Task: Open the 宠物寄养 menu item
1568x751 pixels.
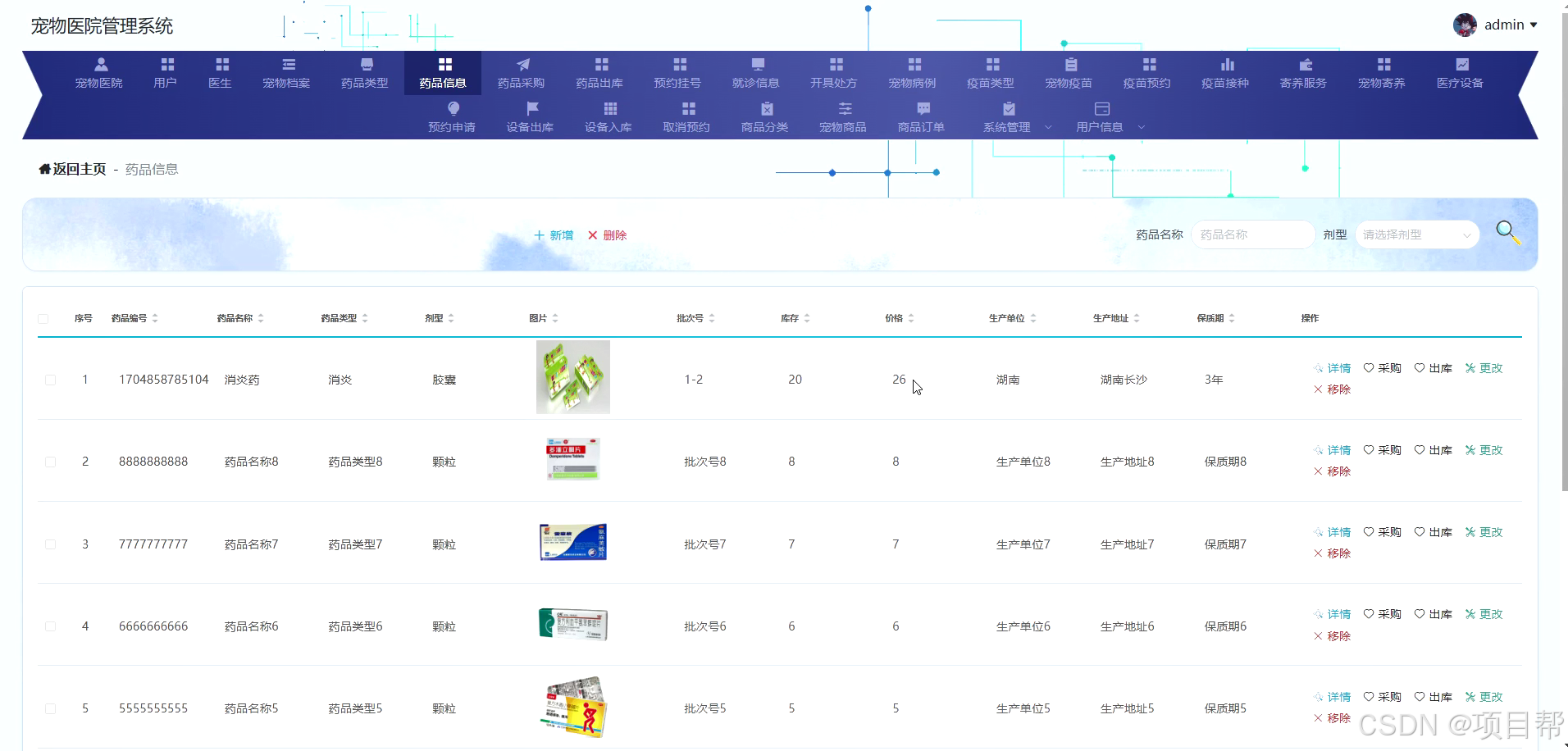Action: [1382, 73]
